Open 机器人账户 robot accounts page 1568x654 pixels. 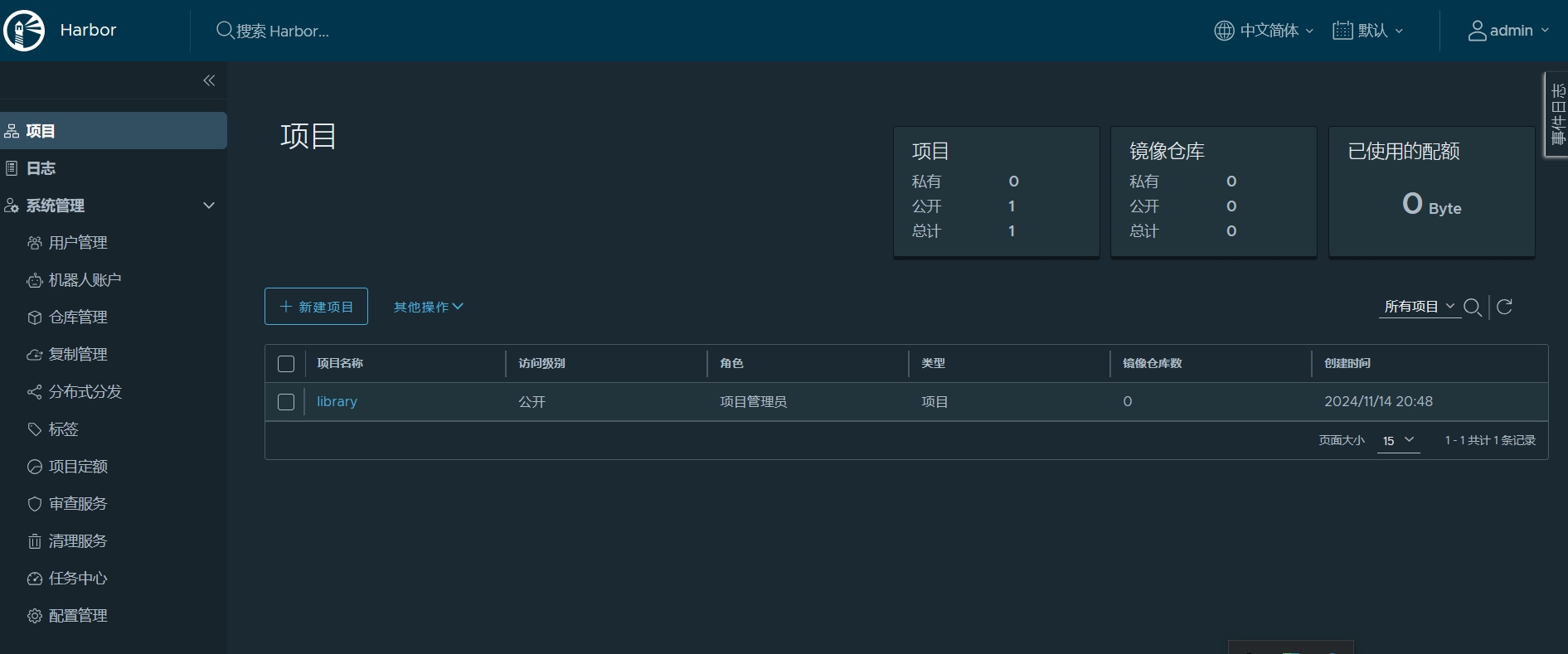coord(85,280)
